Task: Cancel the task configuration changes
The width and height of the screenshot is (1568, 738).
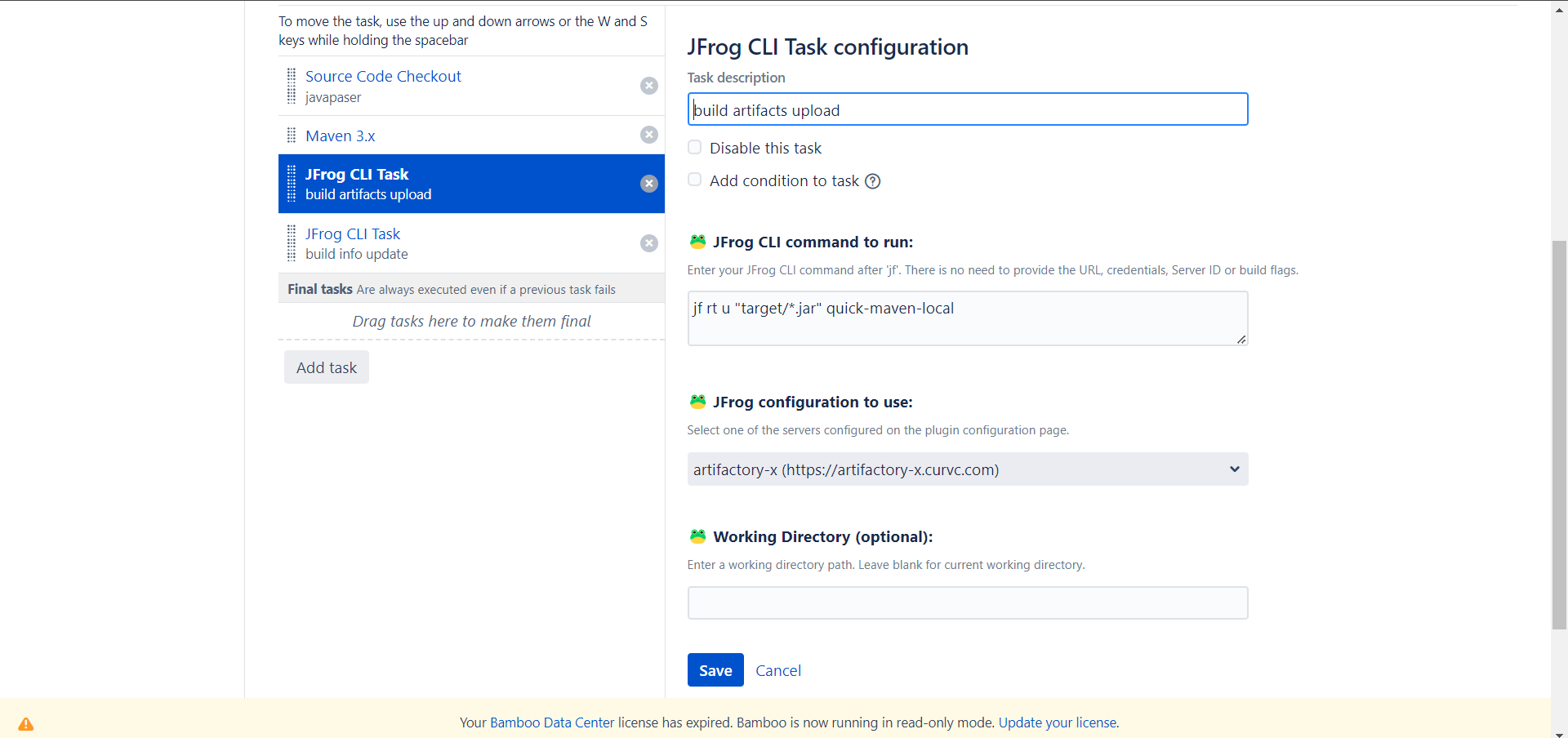Action: [778, 670]
